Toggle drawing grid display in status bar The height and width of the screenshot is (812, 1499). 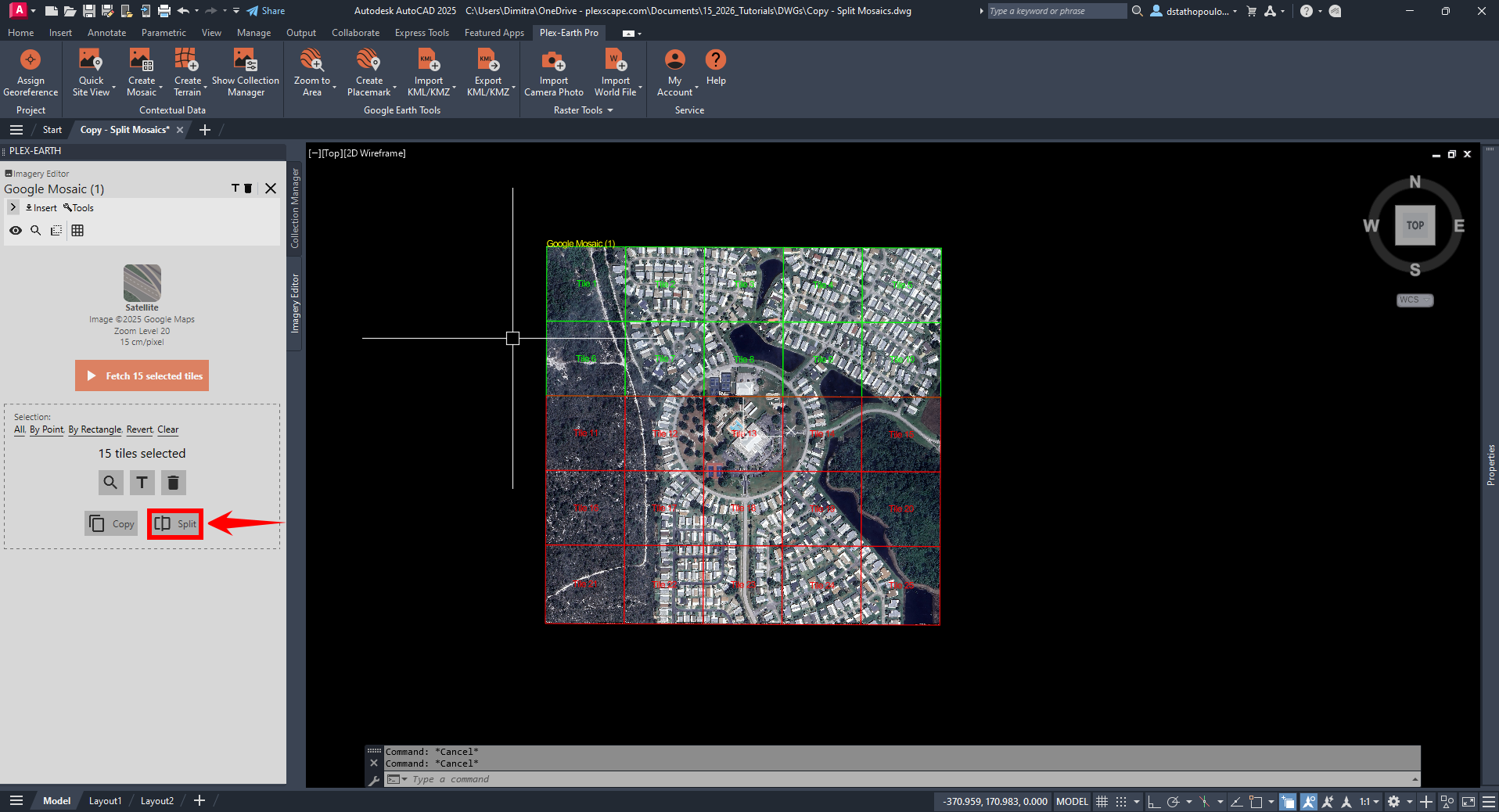click(1102, 802)
